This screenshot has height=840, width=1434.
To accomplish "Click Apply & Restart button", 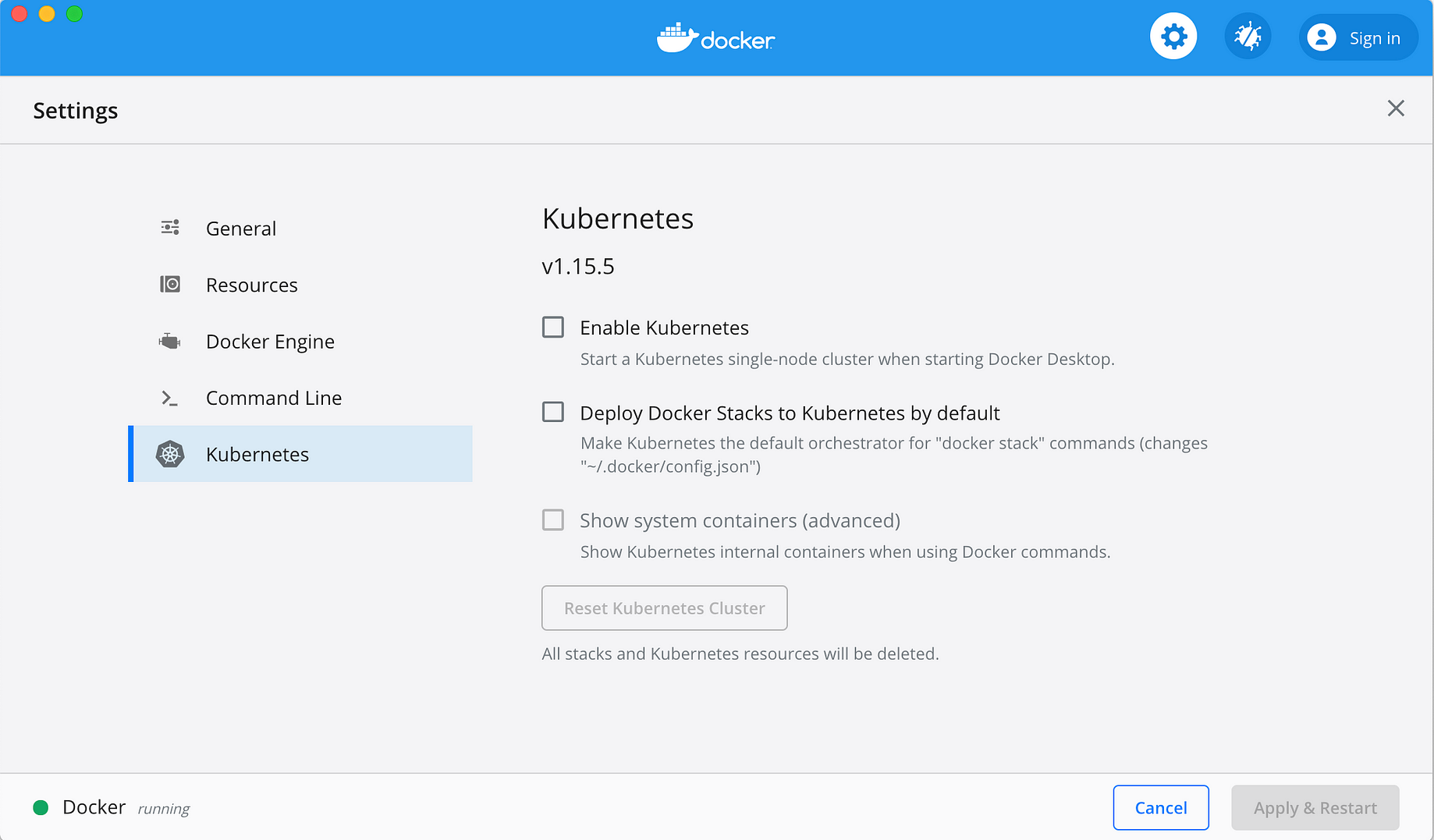I will coord(1315,808).
